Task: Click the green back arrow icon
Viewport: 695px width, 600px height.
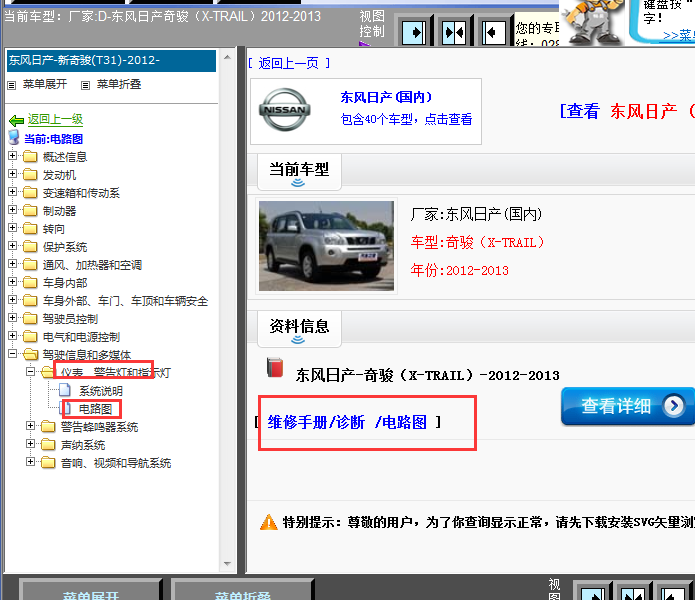Action: pos(16,120)
